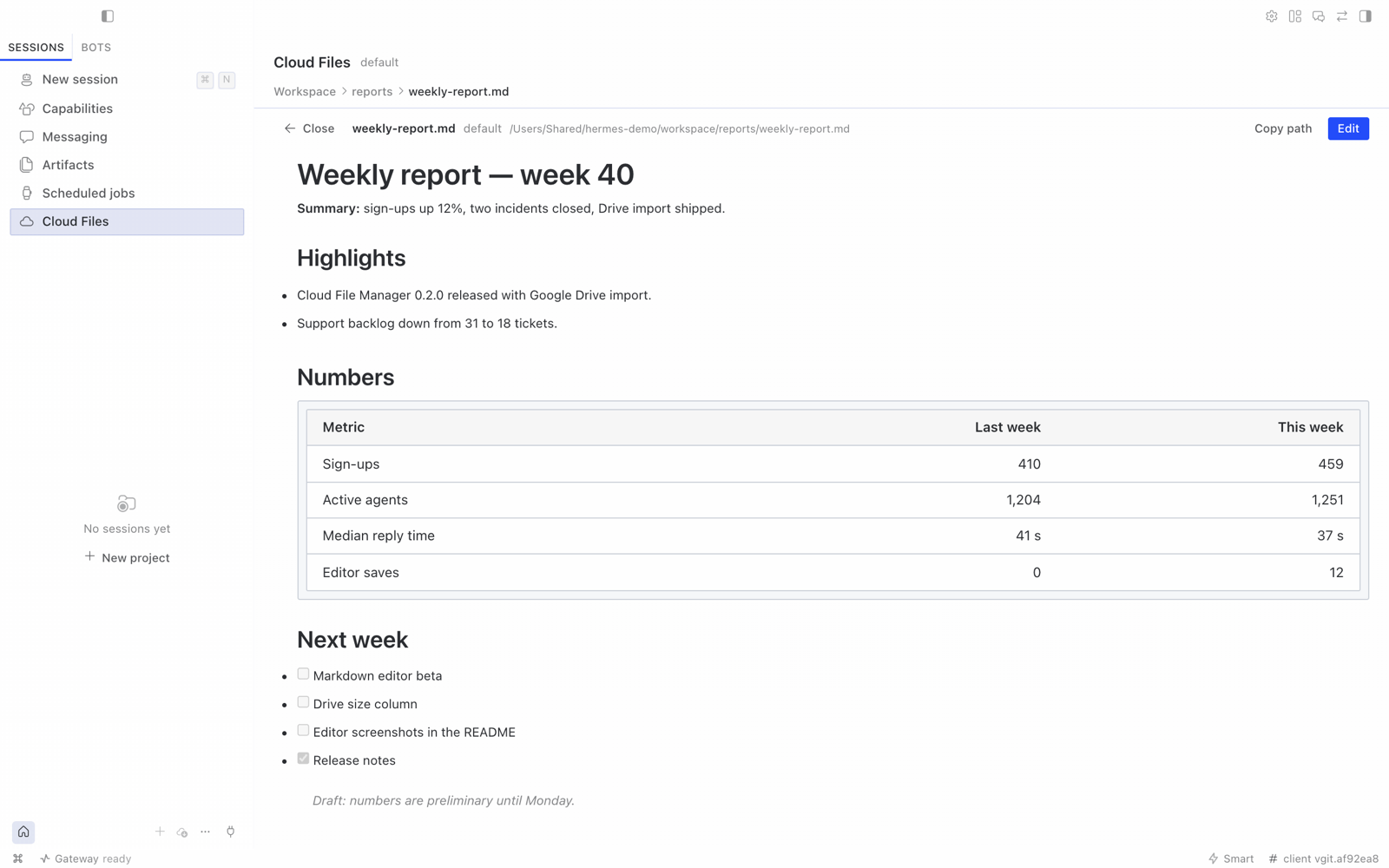Check the Drive size column checkbox
1389x868 pixels.
(x=303, y=702)
